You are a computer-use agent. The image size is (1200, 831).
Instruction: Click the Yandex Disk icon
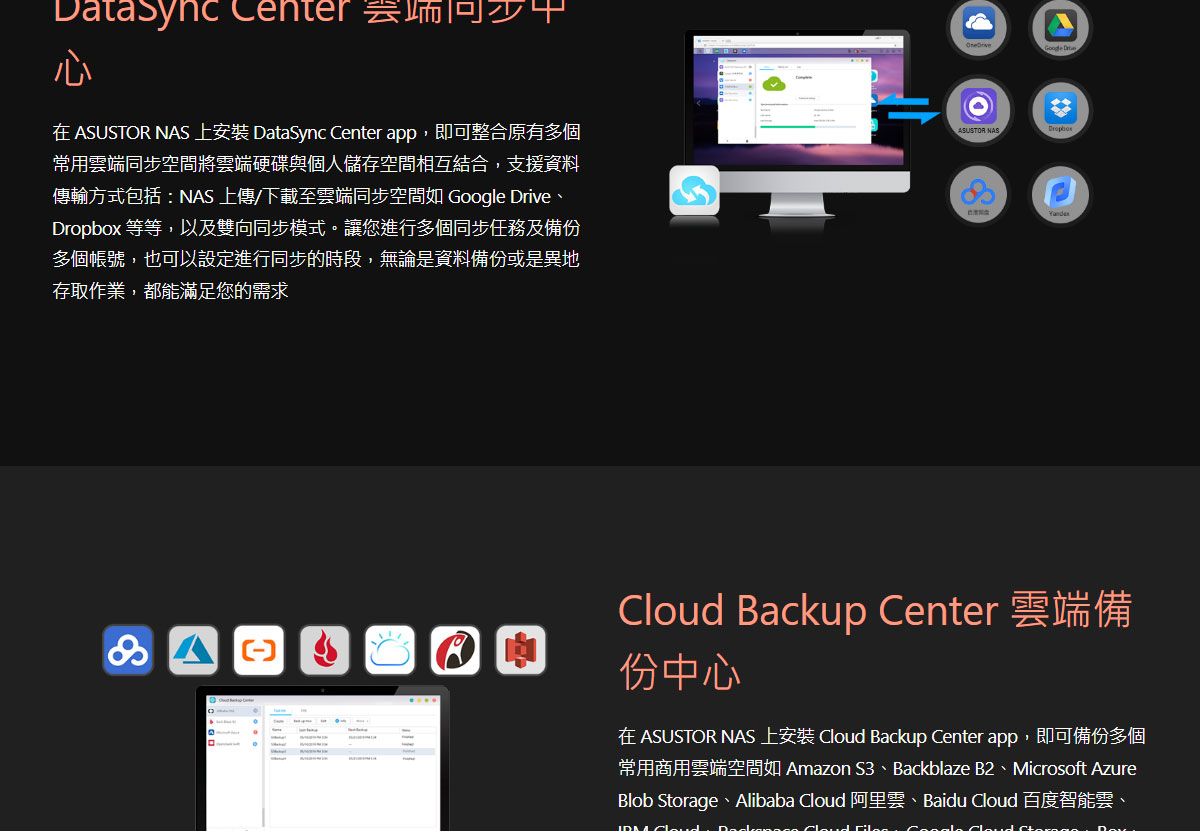tap(1060, 194)
